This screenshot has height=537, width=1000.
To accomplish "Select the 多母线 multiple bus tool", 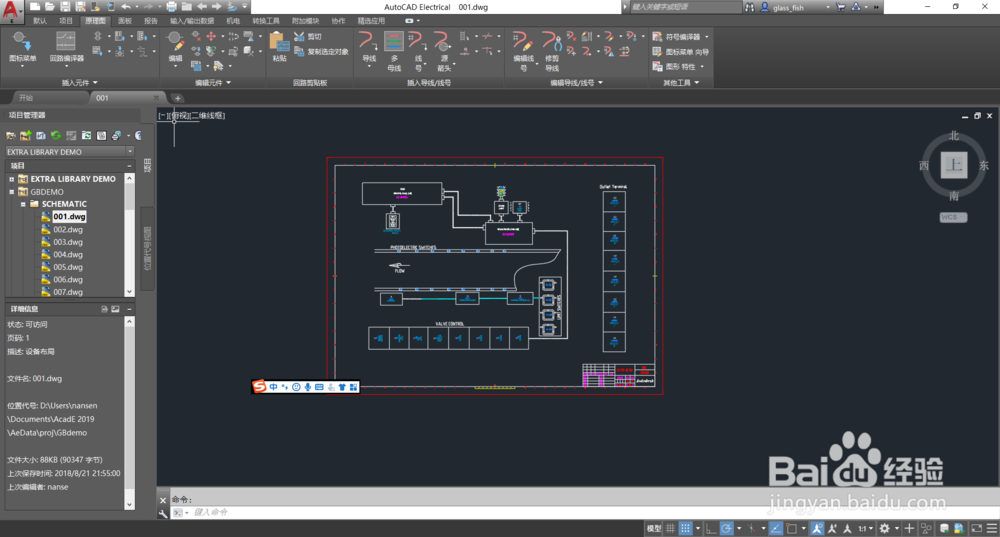I will click(393, 51).
